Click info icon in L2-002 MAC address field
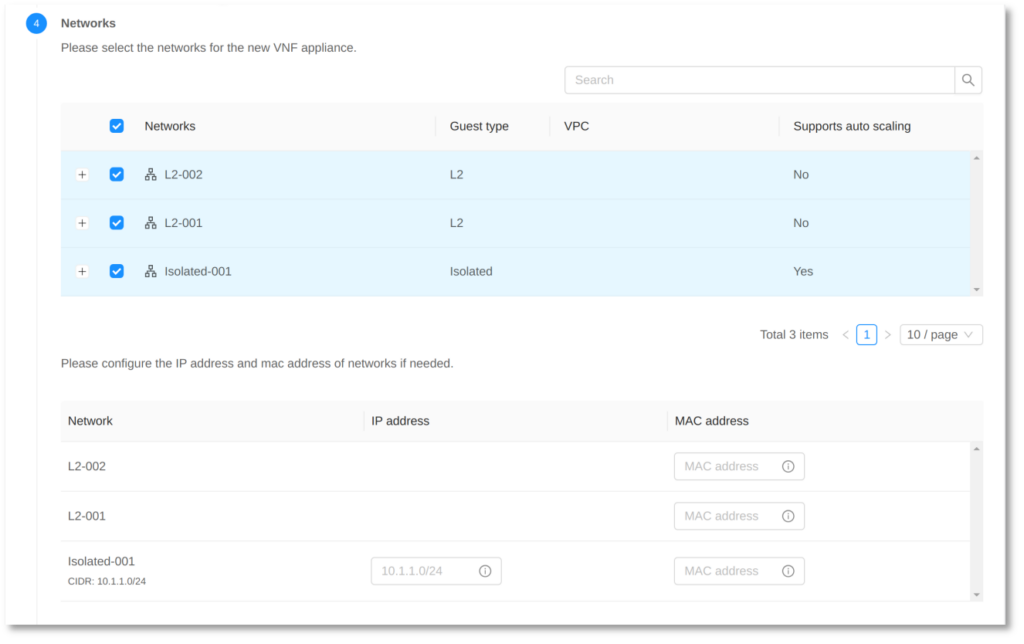The image size is (1024, 644). coord(788,466)
